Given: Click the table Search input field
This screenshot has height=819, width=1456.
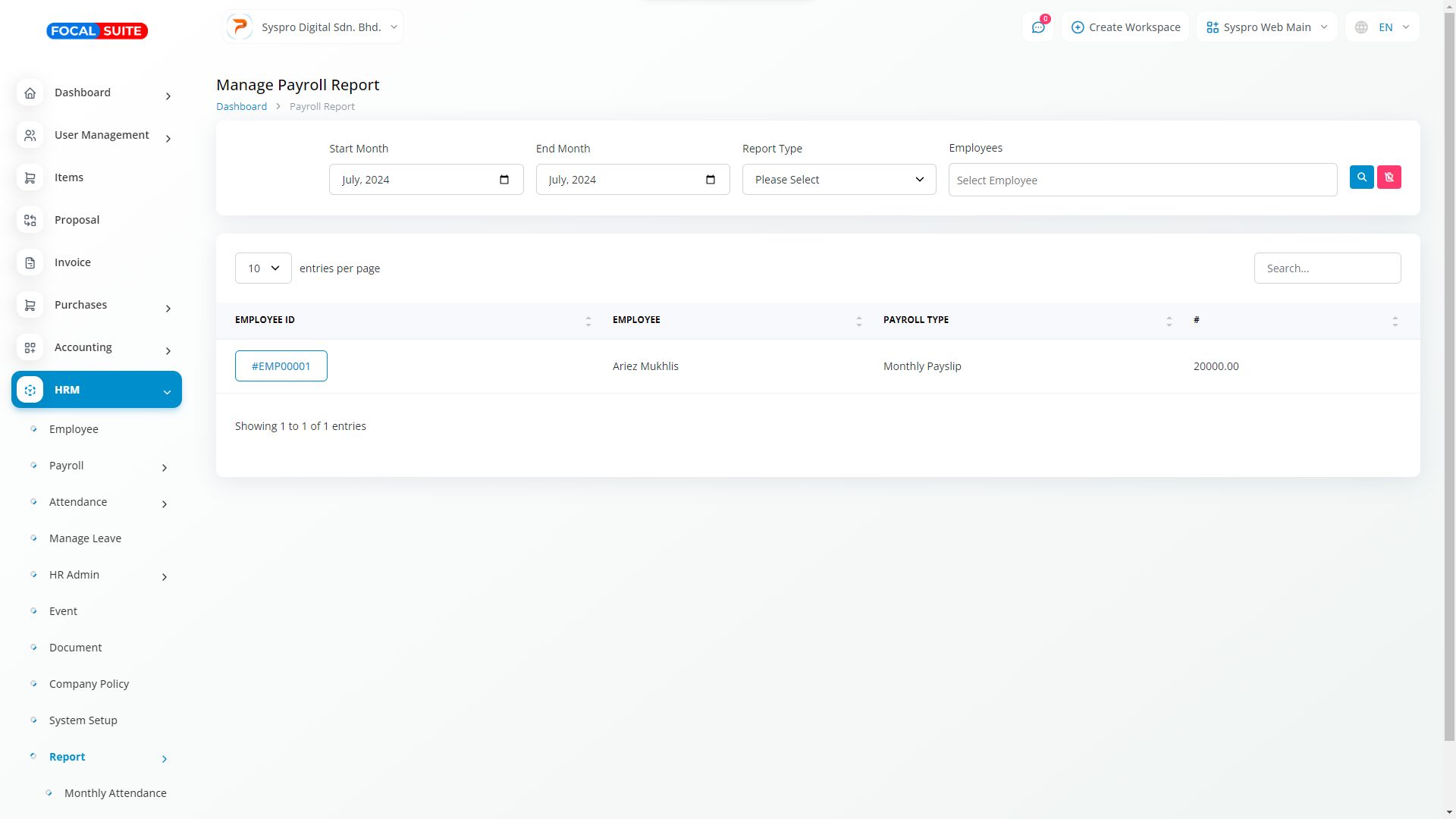Looking at the screenshot, I should (x=1327, y=268).
